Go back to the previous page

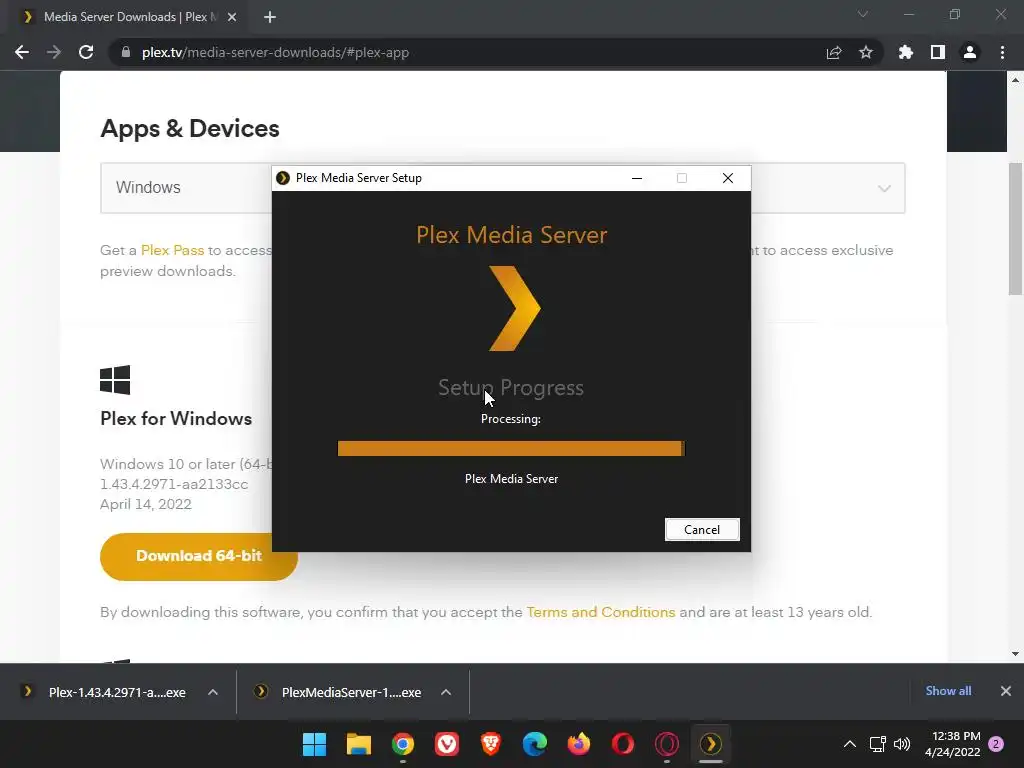point(22,52)
